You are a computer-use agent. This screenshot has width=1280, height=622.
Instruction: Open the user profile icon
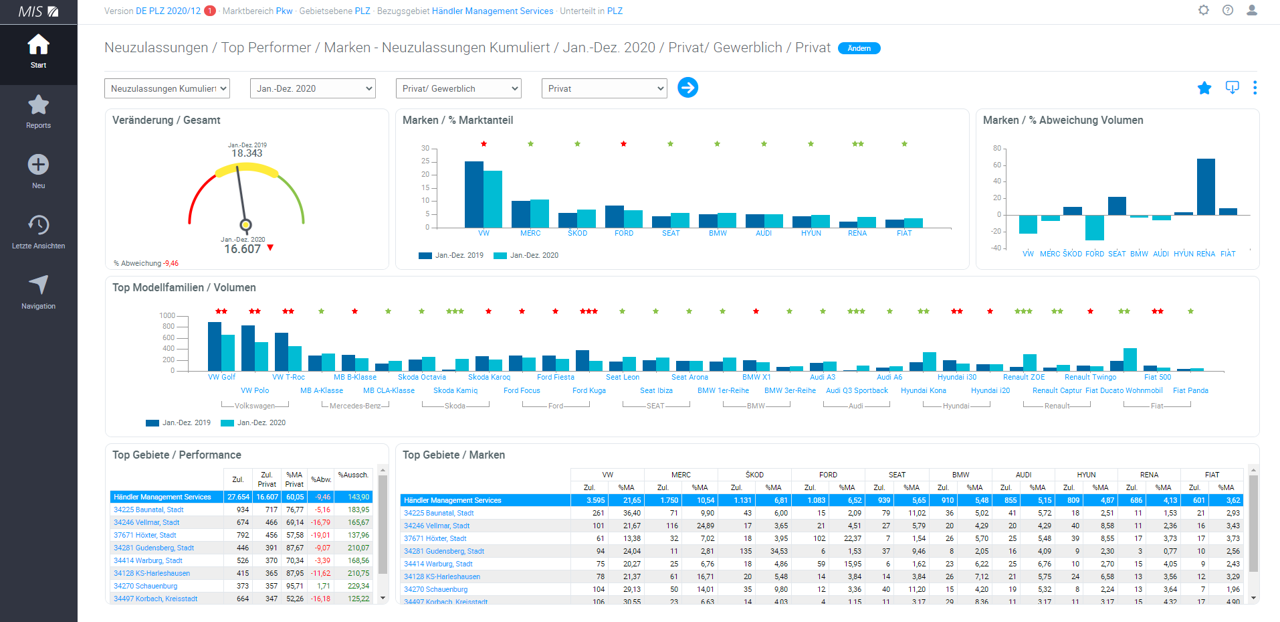coord(1252,10)
